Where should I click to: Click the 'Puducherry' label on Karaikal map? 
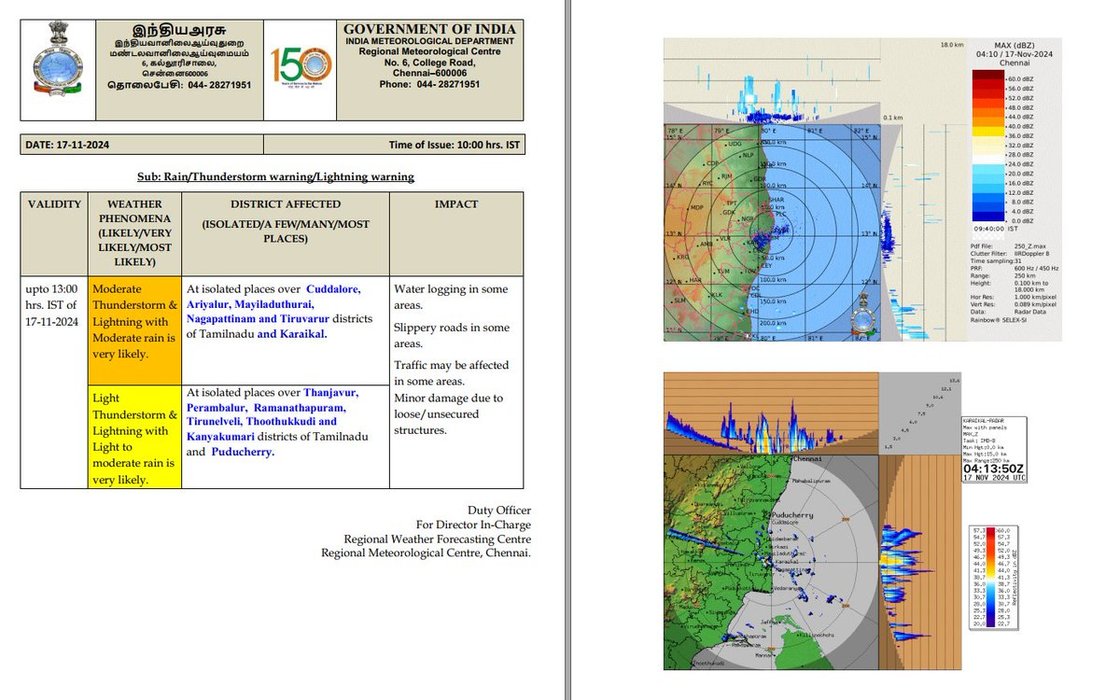tap(793, 514)
